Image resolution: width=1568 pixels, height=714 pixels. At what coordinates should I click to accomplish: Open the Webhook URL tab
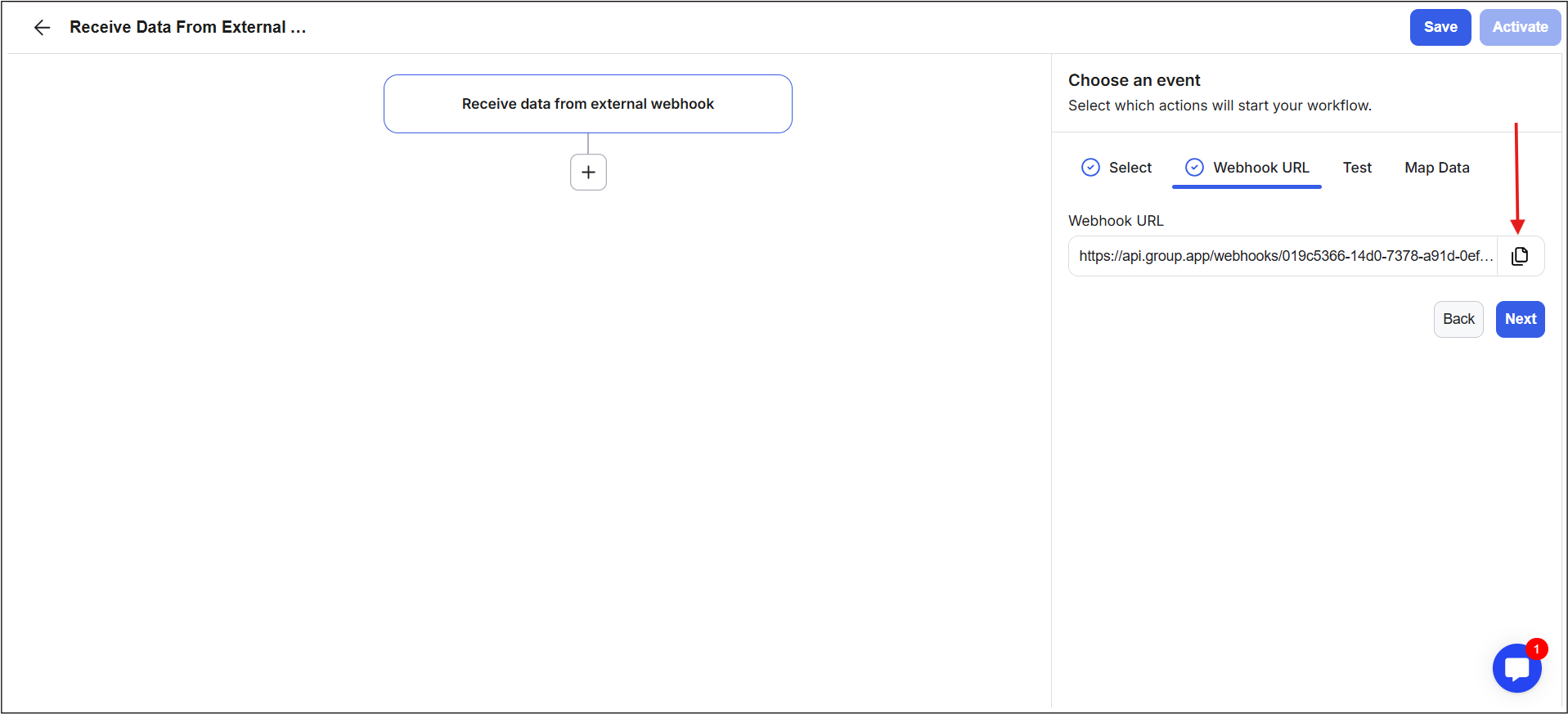[1260, 168]
